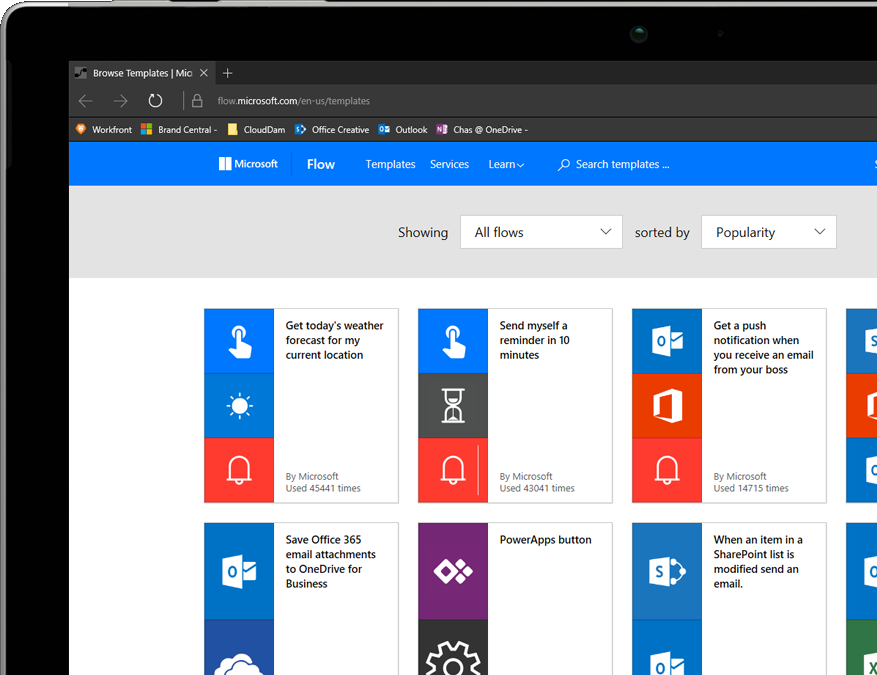877x675 pixels.
Task: Click the manual button icon on reminder card
Action: pos(453,341)
